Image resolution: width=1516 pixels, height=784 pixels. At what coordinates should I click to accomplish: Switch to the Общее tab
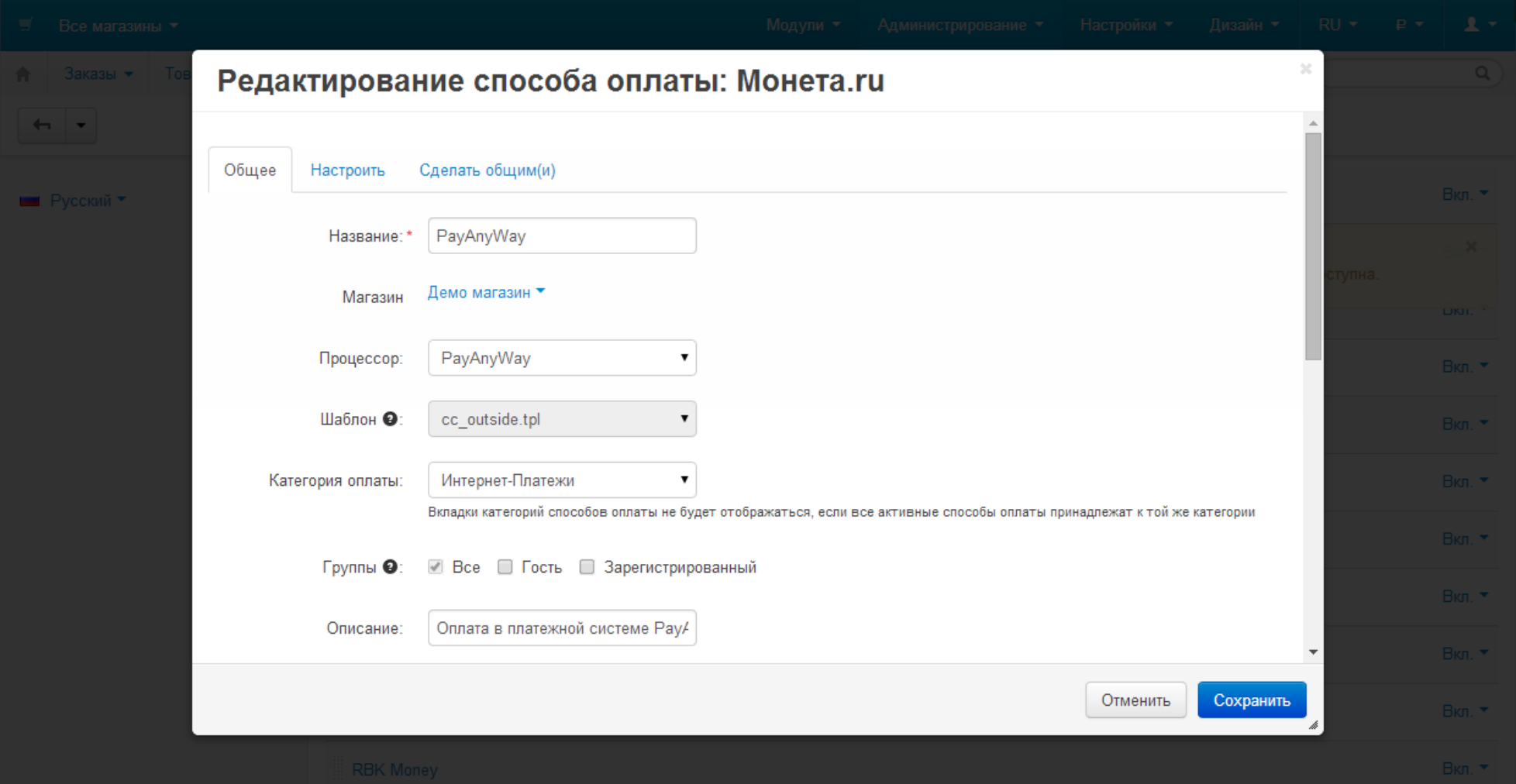click(250, 170)
